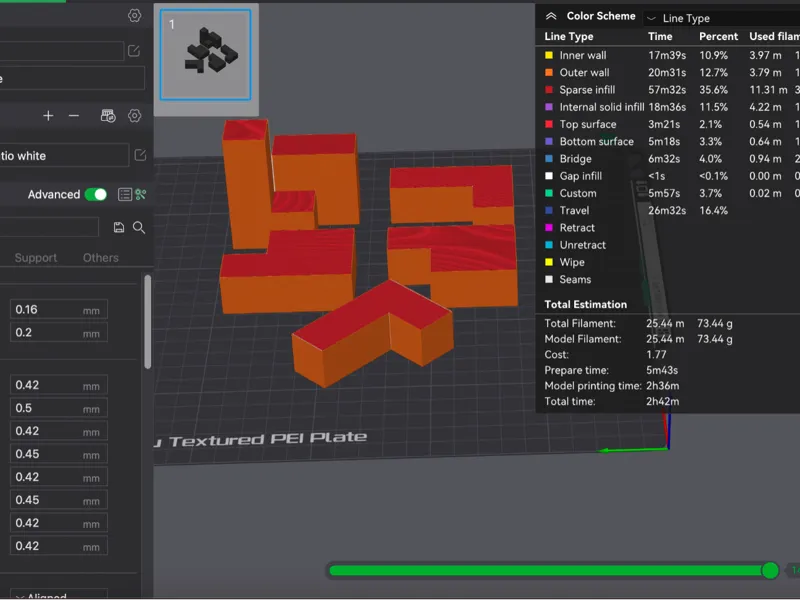This screenshot has height=600, width=800.
Task: Switch to the Support tab
Action: click(x=36, y=258)
